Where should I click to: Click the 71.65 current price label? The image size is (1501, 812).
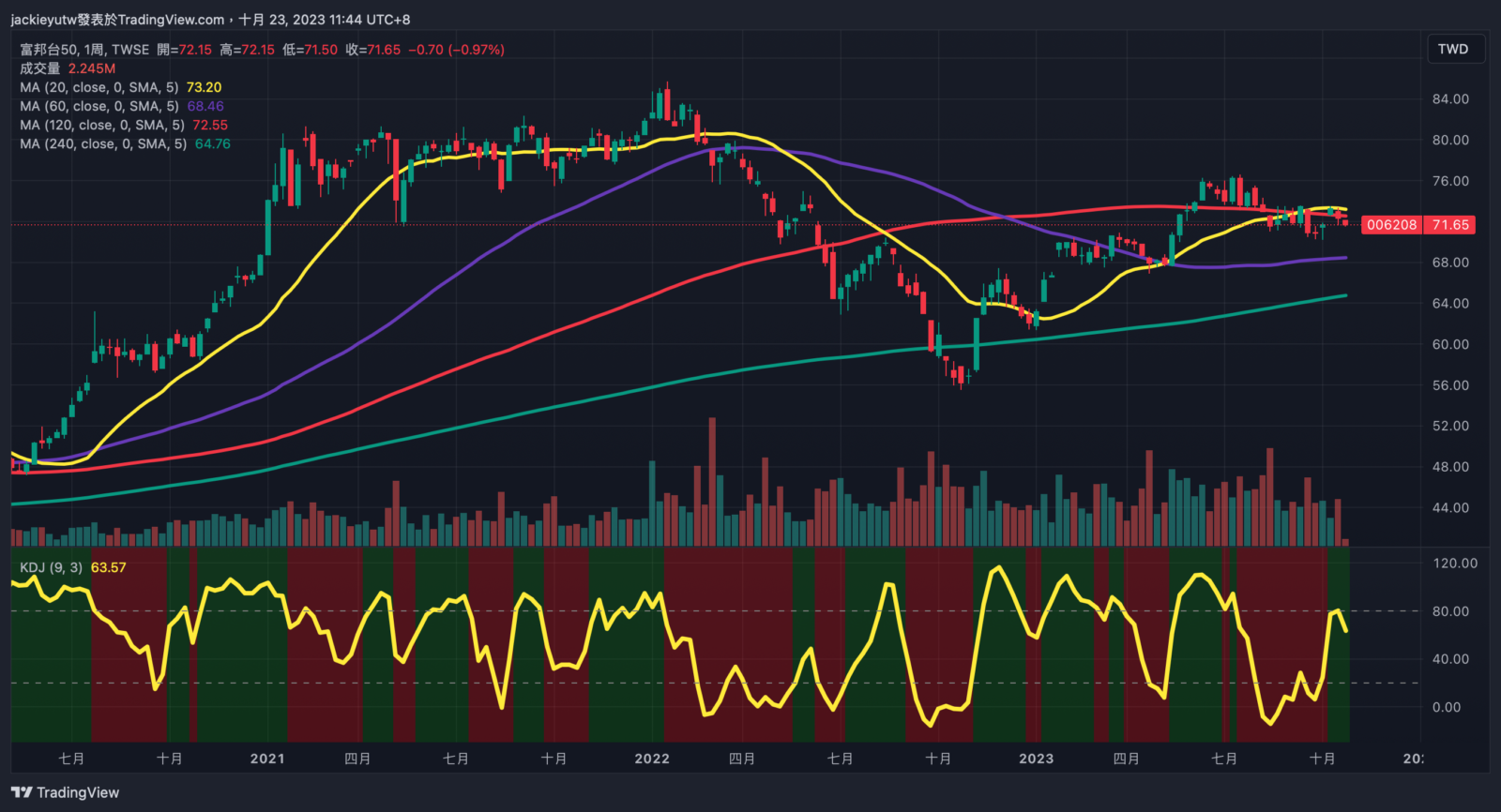pyautogui.click(x=1450, y=225)
